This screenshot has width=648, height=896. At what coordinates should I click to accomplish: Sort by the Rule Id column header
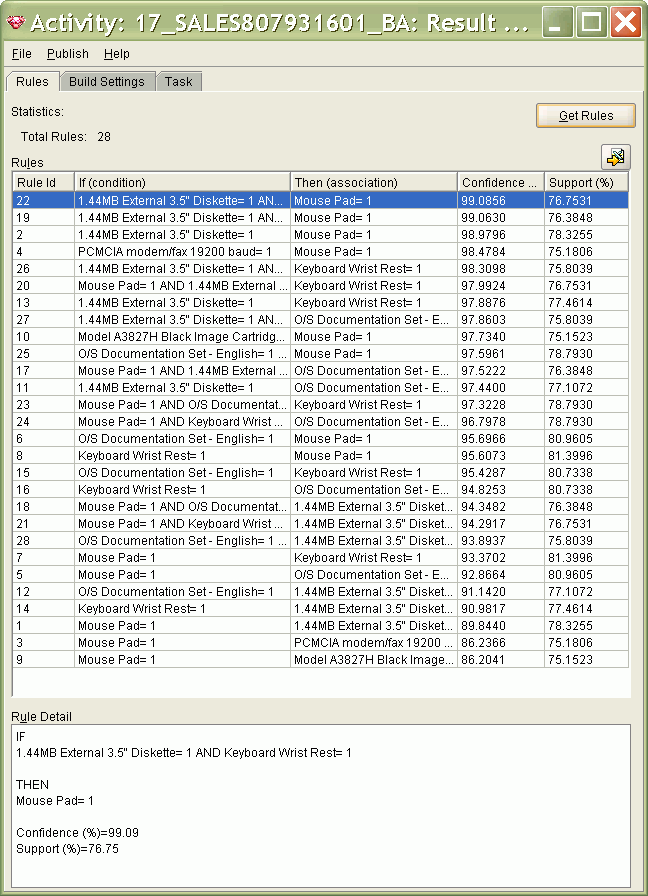tap(43, 182)
